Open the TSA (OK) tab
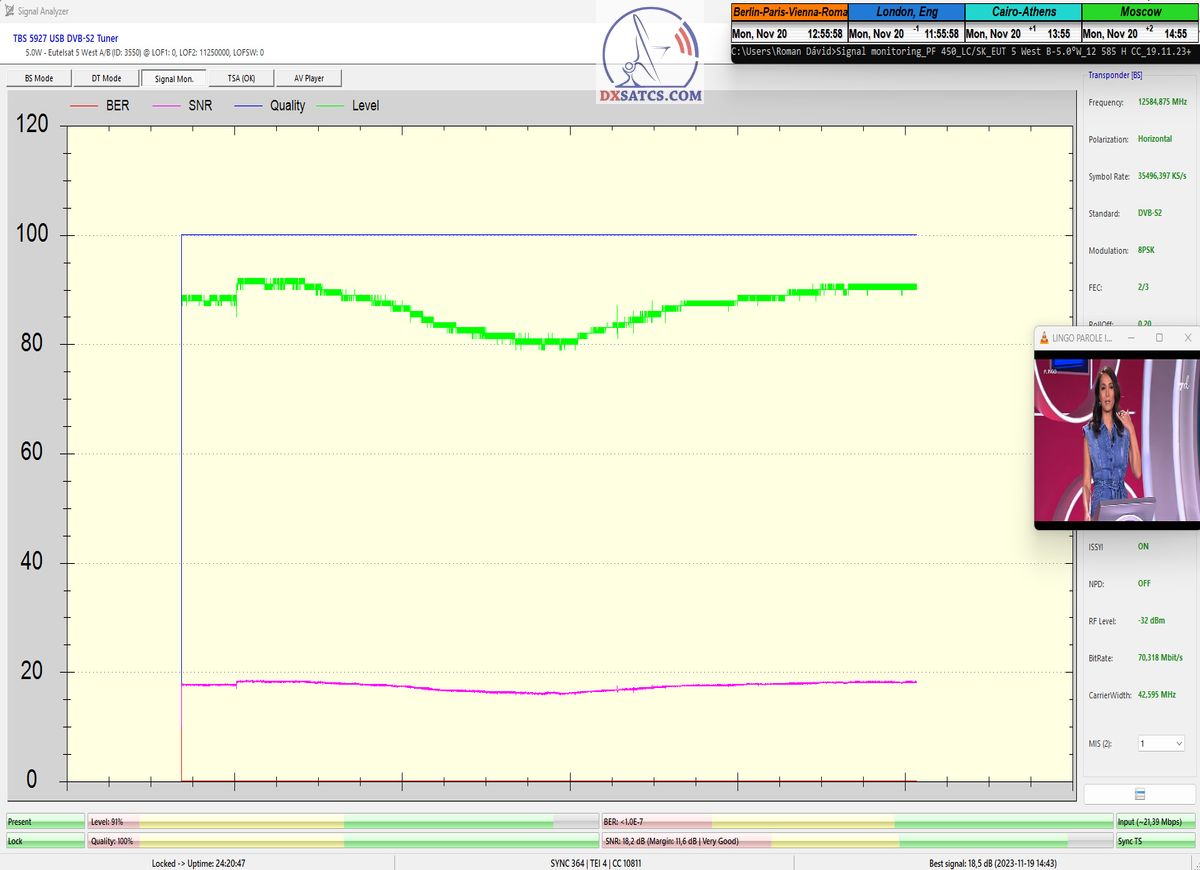Image resolution: width=1200 pixels, height=870 pixels. click(x=241, y=78)
